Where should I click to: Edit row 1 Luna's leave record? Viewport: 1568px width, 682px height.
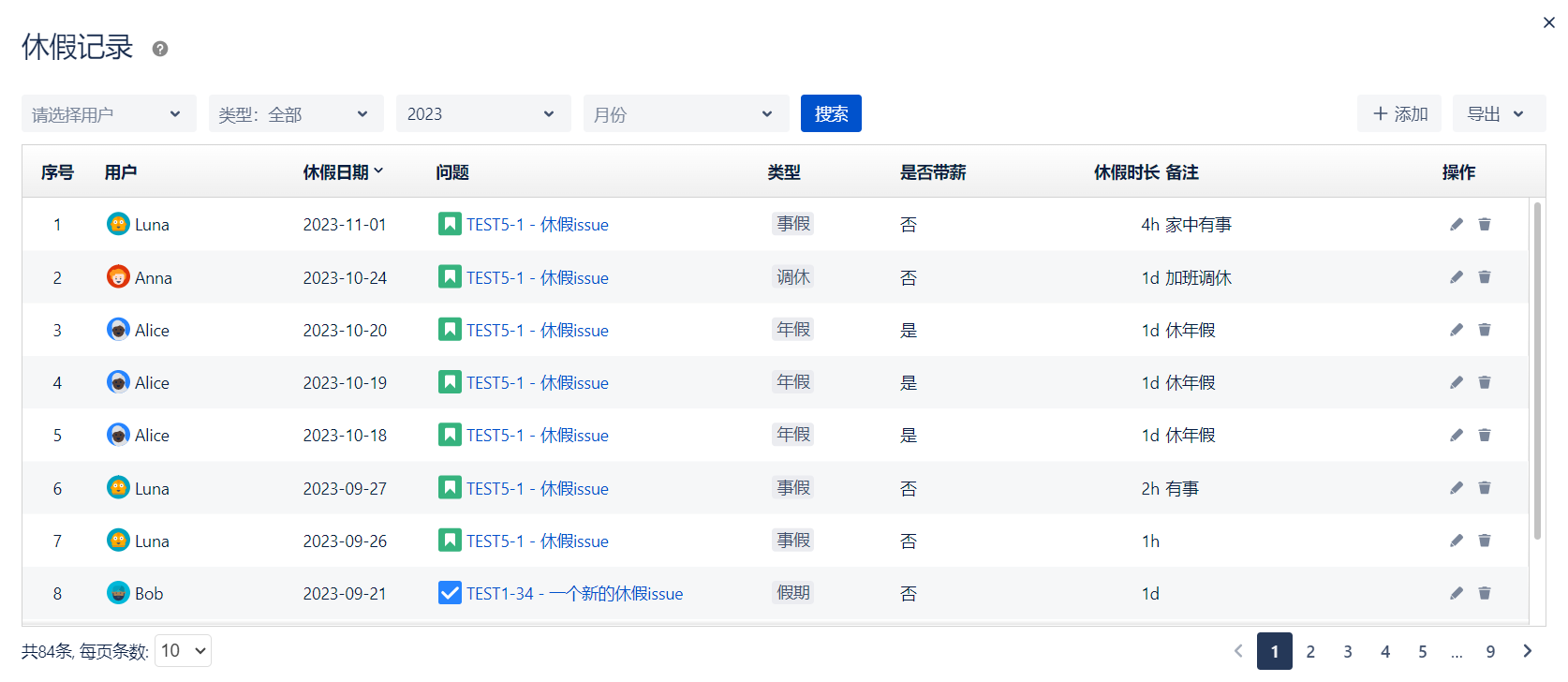tap(1456, 224)
